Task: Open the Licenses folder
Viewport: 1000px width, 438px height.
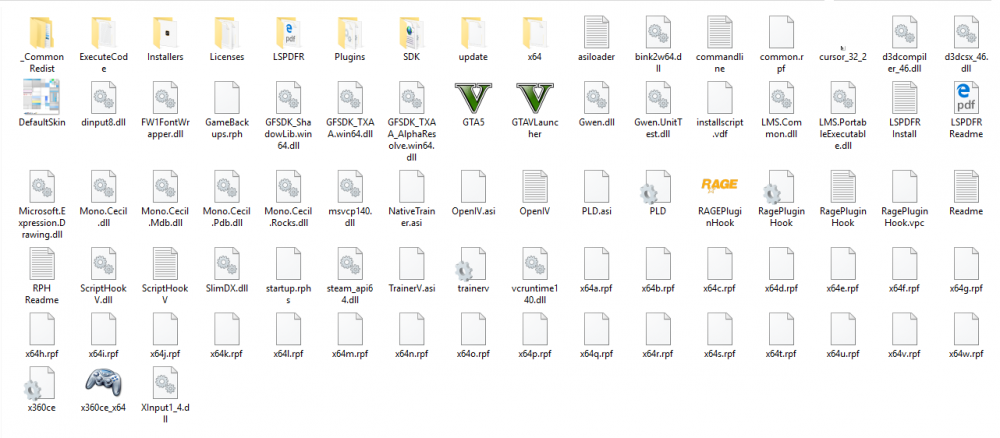Action: (x=226, y=33)
